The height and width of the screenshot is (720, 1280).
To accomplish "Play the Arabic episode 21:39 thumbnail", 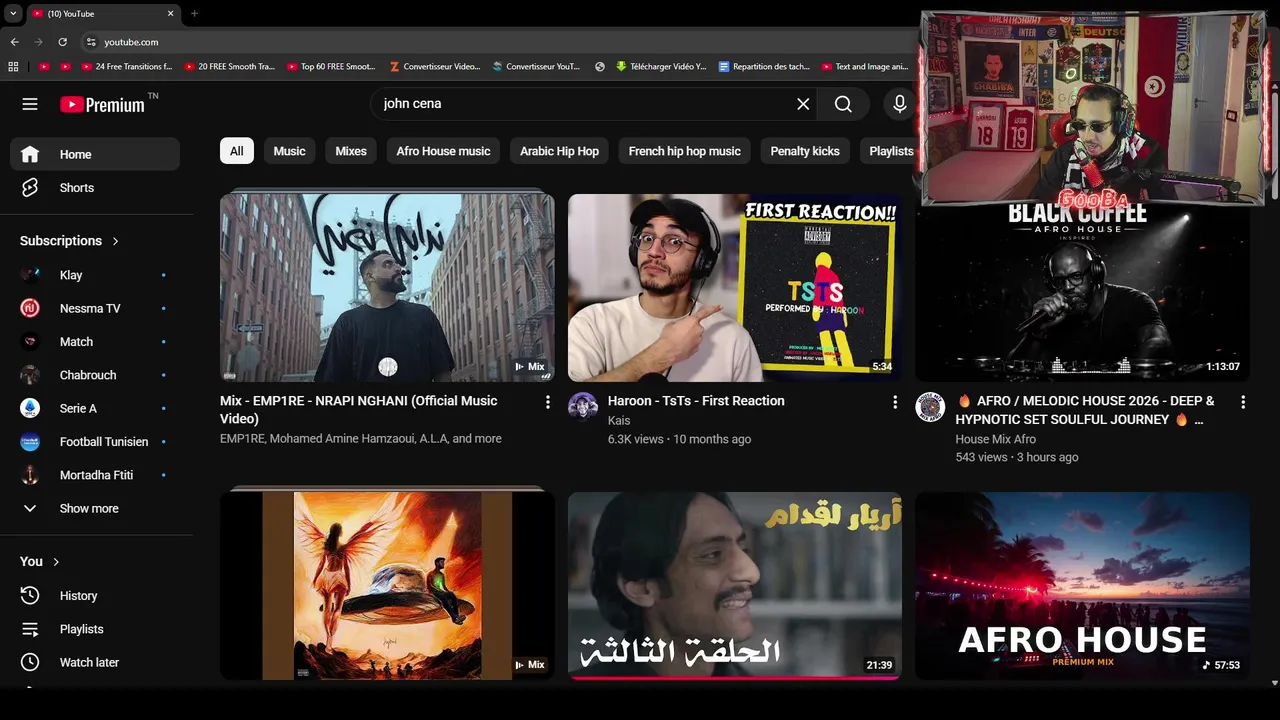I will pyautogui.click(x=735, y=586).
